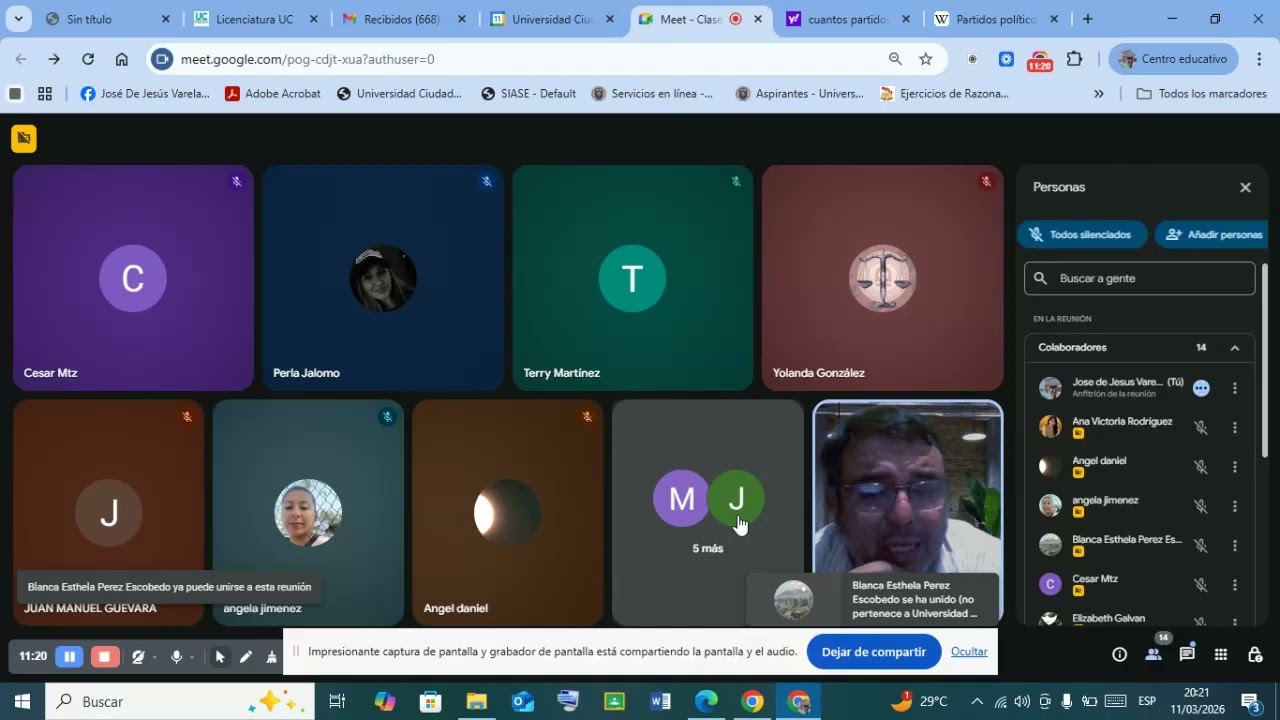Click Dejar de compartir button
Image resolution: width=1280 pixels, height=720 pixels.
[874, 652]
